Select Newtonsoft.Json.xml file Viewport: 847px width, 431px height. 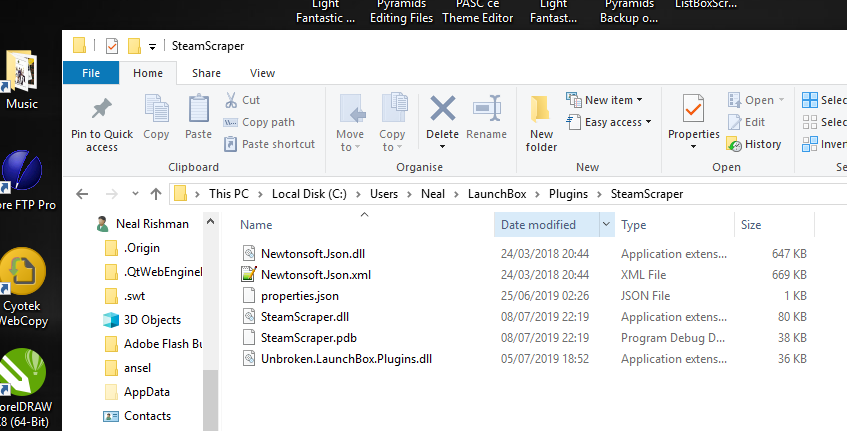coord(316,275)
